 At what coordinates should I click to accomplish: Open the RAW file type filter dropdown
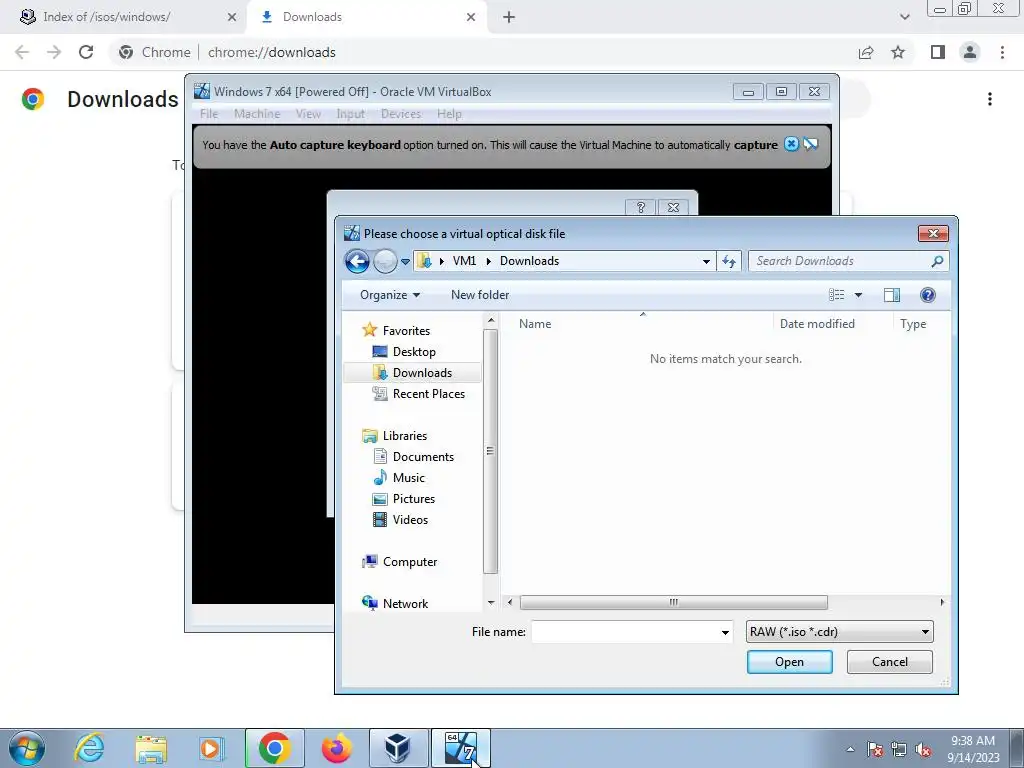click(x=839, y=632)
